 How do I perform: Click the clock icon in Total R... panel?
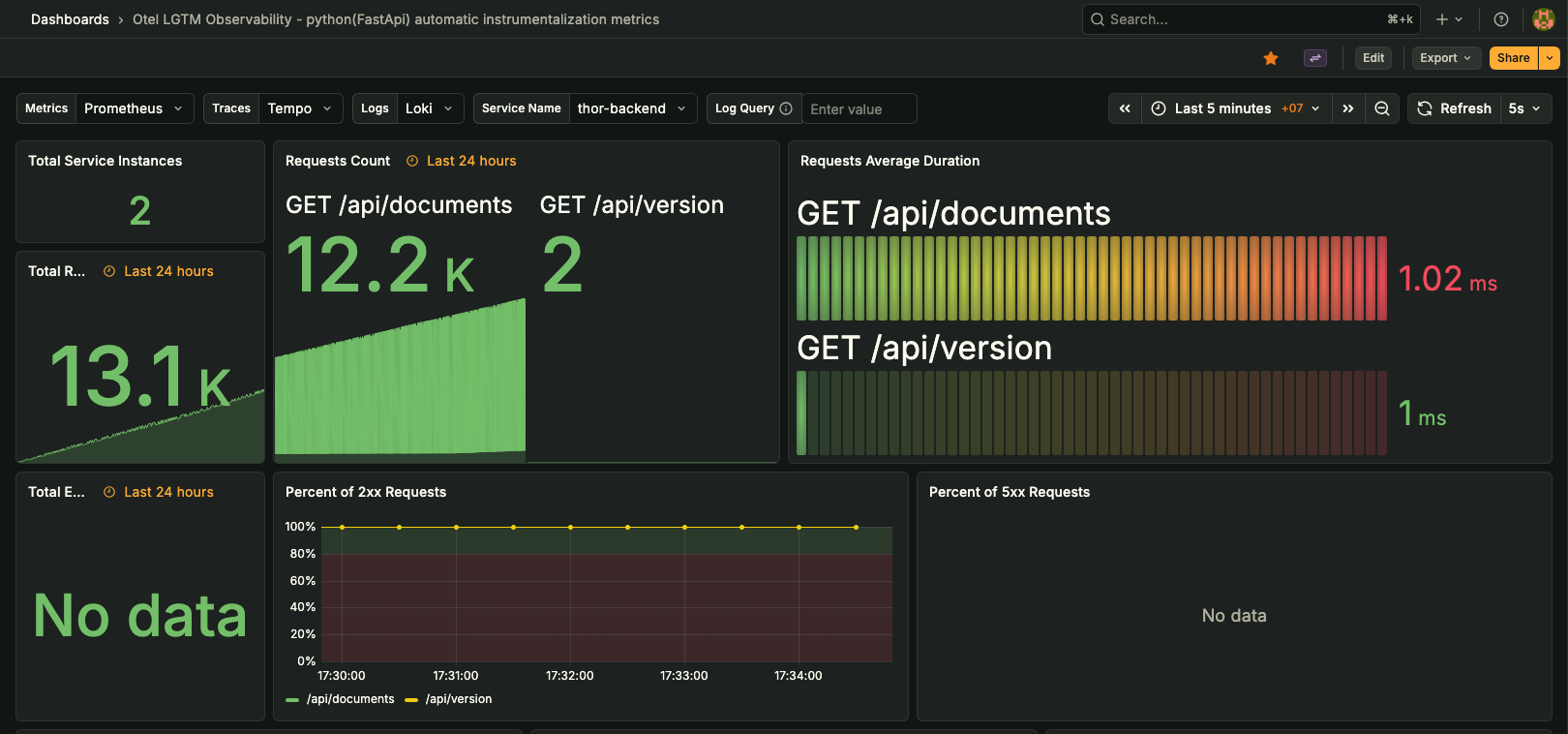click(x=109, y=271)
